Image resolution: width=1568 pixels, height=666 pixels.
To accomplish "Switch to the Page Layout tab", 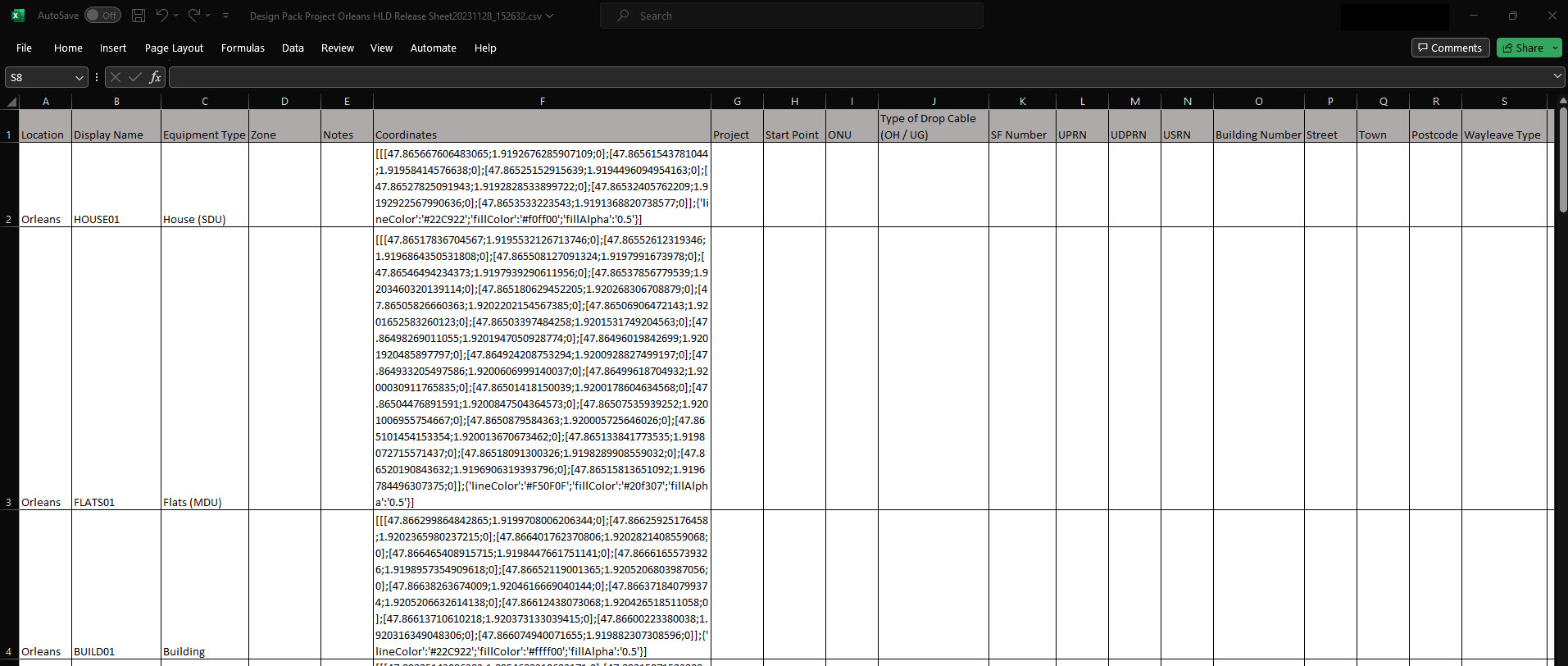I will click(174, 48).
